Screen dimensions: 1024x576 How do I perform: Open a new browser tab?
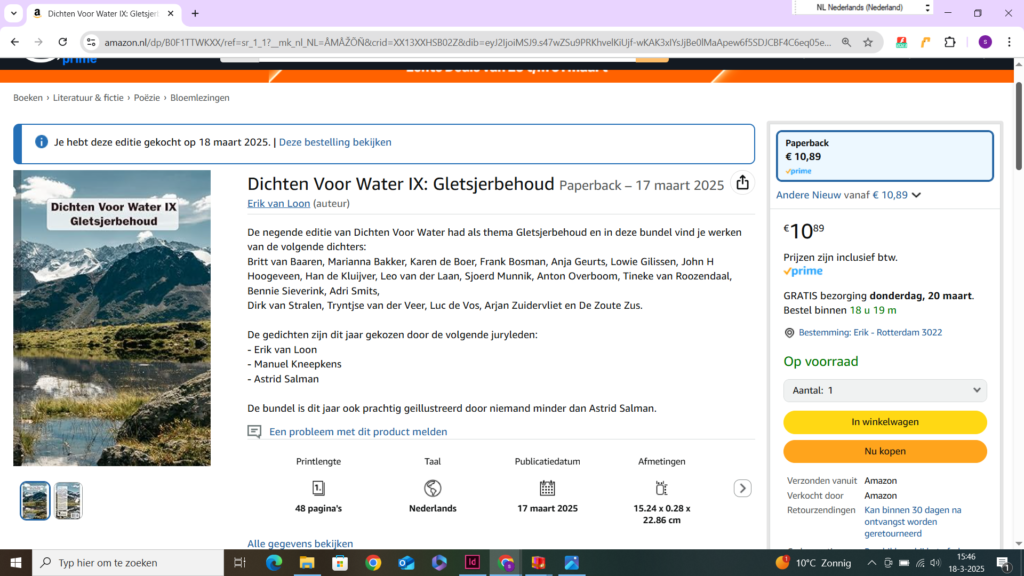point(195,14)
